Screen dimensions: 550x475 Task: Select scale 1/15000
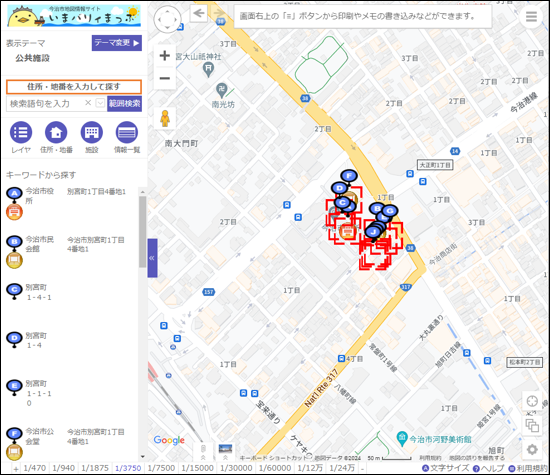(197, 468)
